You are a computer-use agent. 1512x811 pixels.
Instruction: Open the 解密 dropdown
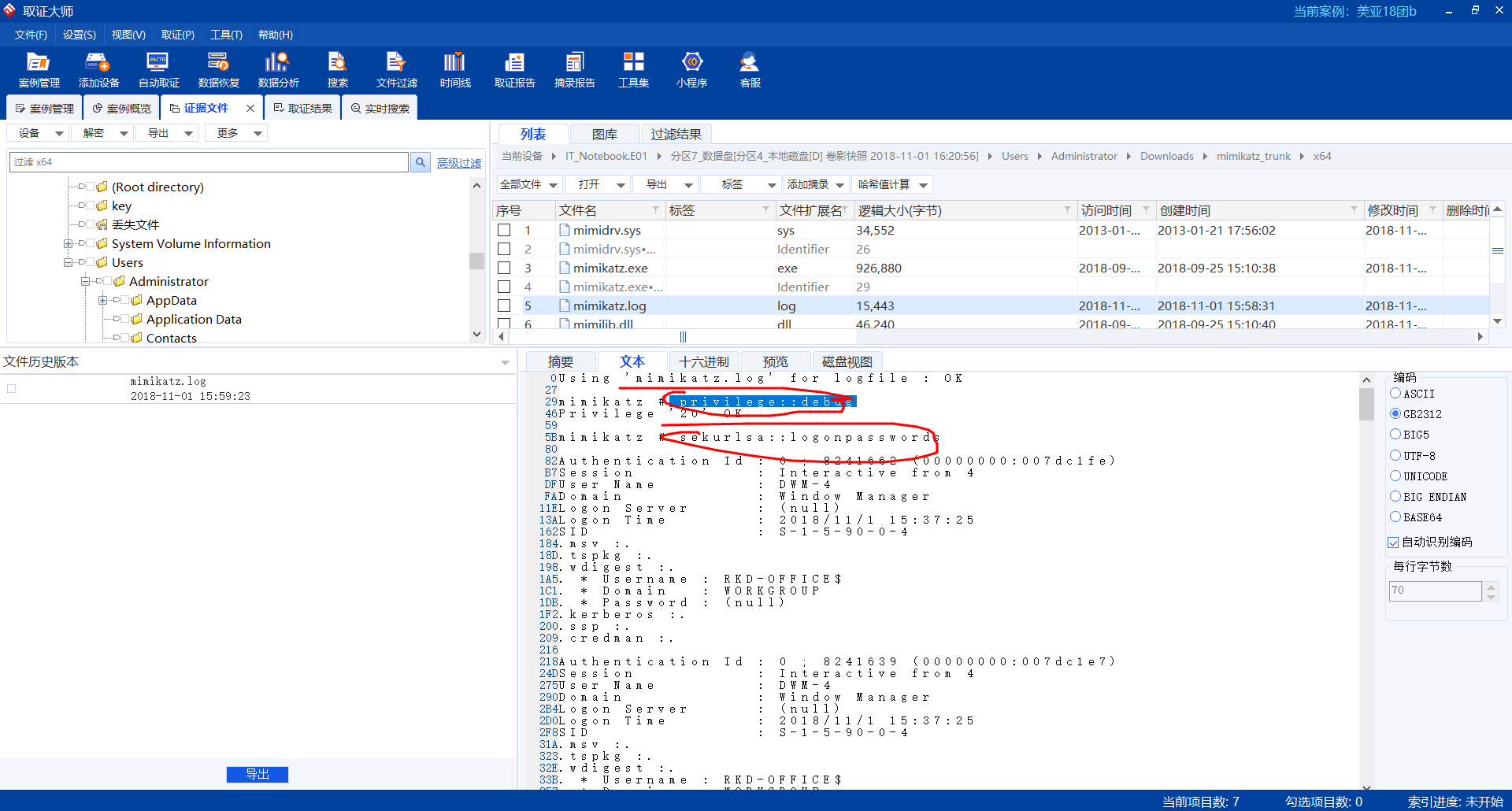pos(102,133)
